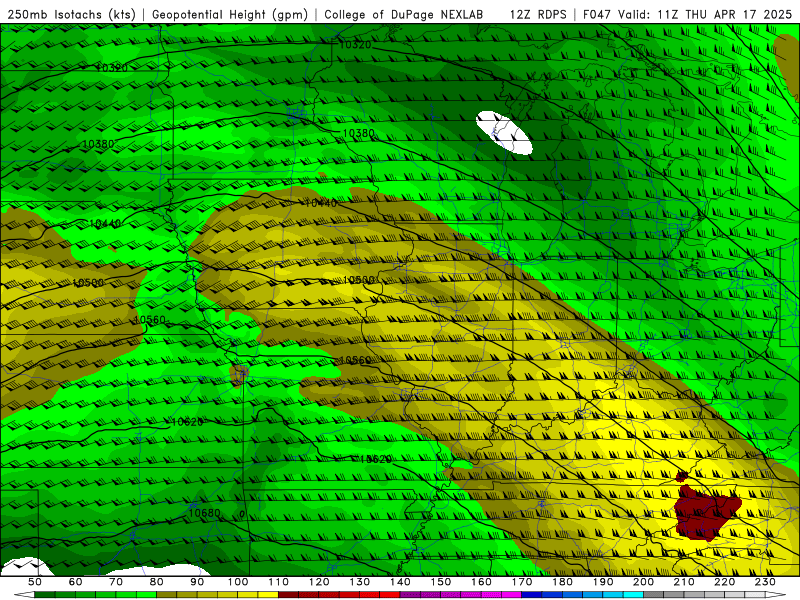
Task: Pick the purple swatch just after 140
Action: point(410,595)
